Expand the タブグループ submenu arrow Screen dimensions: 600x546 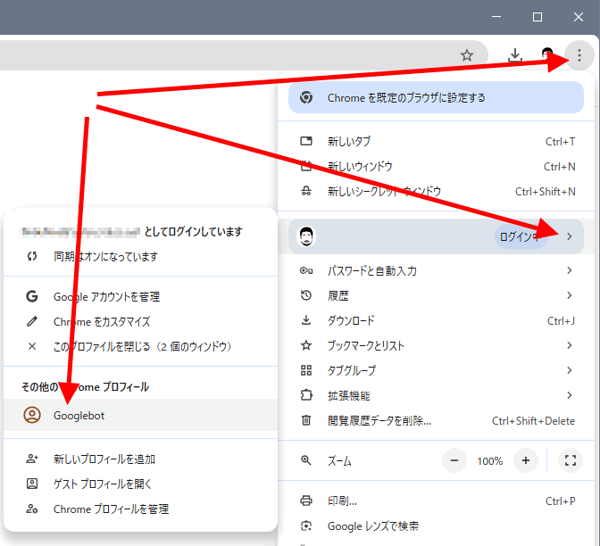pyautogui.click(x=569, y=370)
